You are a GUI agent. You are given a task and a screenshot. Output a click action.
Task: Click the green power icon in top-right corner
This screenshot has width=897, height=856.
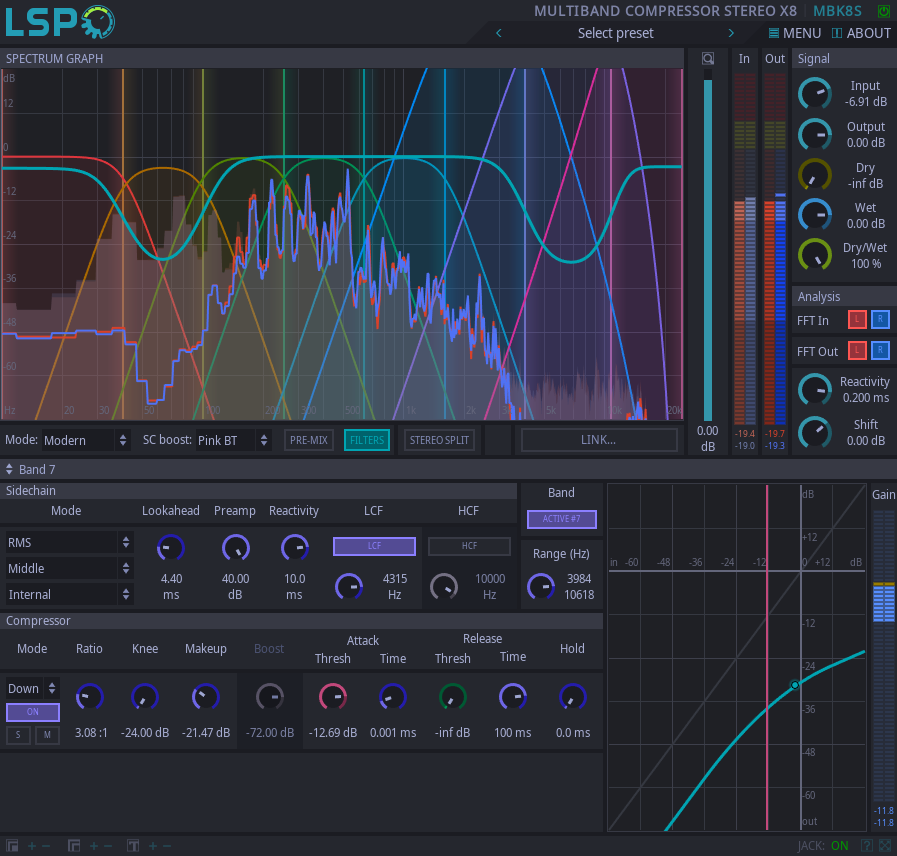[884, 10]
